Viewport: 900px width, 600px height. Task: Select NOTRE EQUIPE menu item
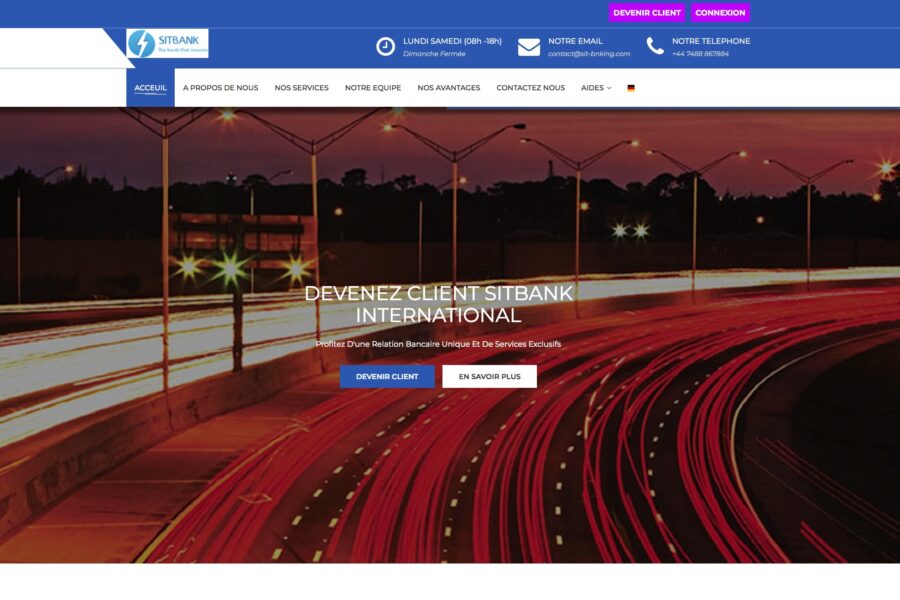[x=373, y=88]
